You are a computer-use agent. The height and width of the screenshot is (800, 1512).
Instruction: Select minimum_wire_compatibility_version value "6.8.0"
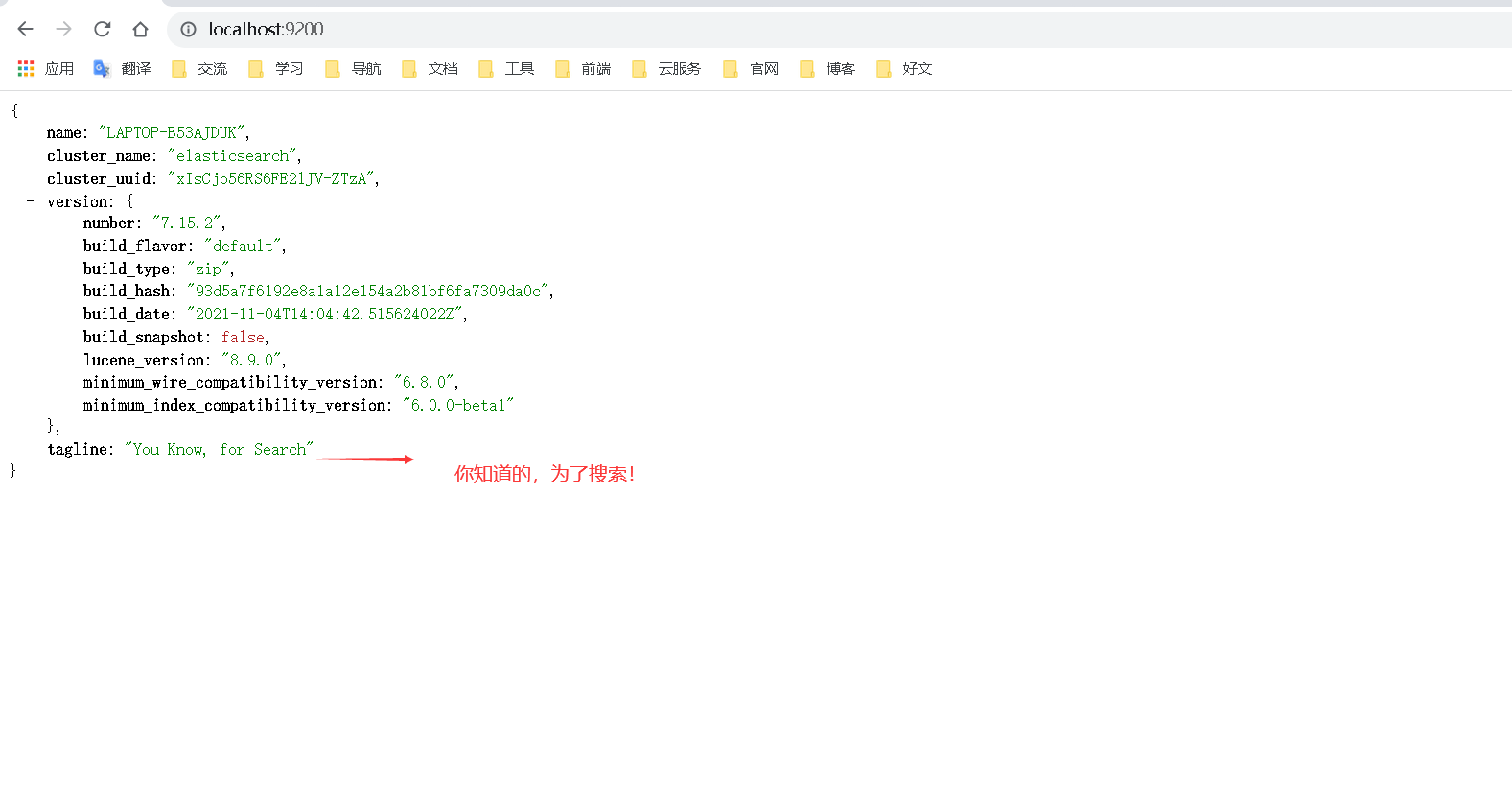point(425,382)
